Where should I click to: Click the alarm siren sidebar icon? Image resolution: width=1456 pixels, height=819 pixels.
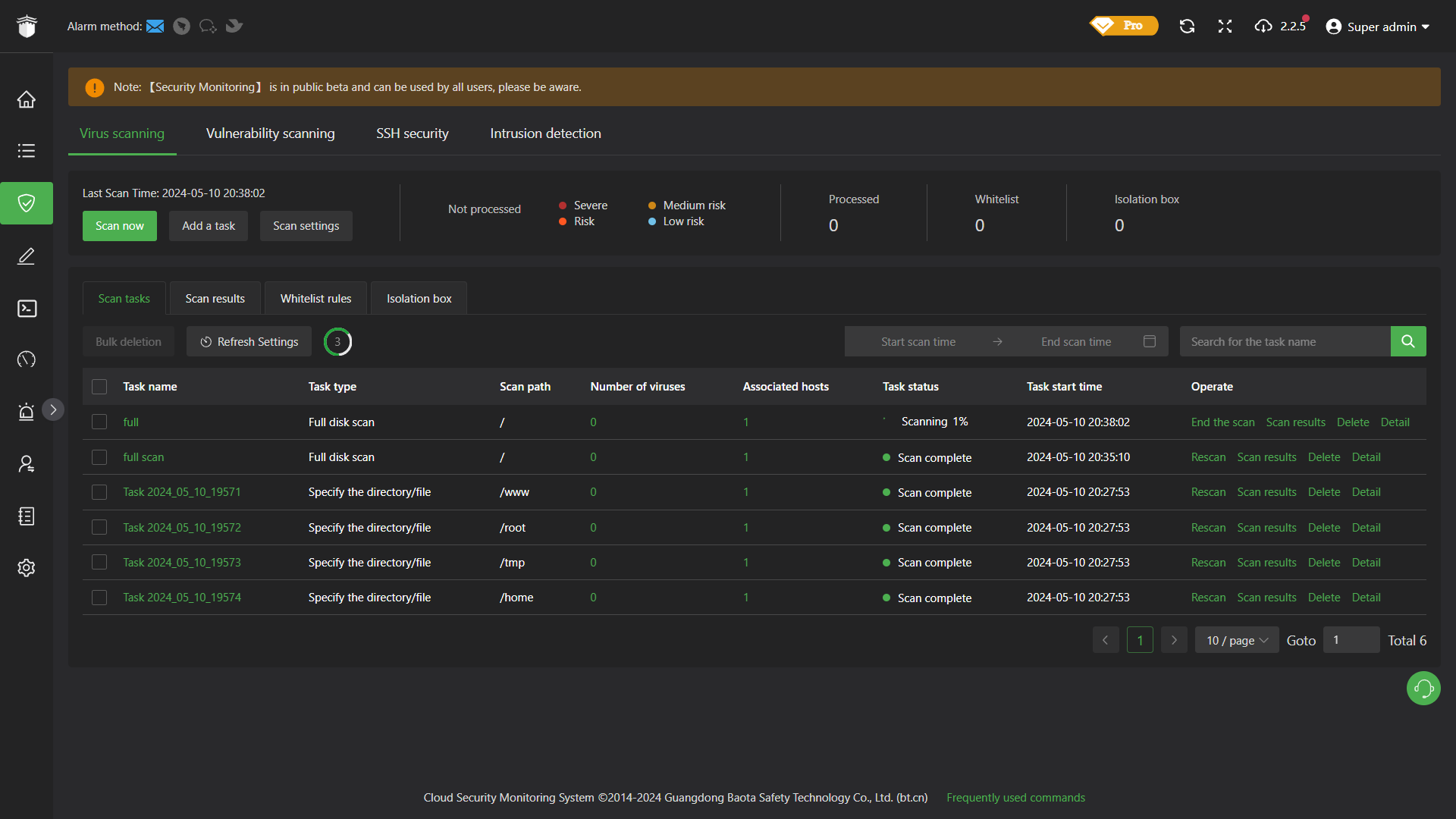[27, 411]
